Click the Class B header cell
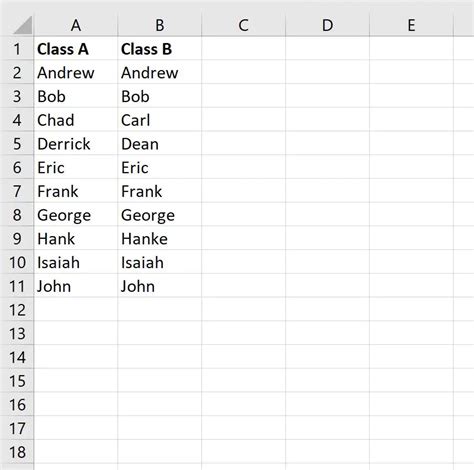The width and height of the screenshot is (474, 470). coord(160,49)
